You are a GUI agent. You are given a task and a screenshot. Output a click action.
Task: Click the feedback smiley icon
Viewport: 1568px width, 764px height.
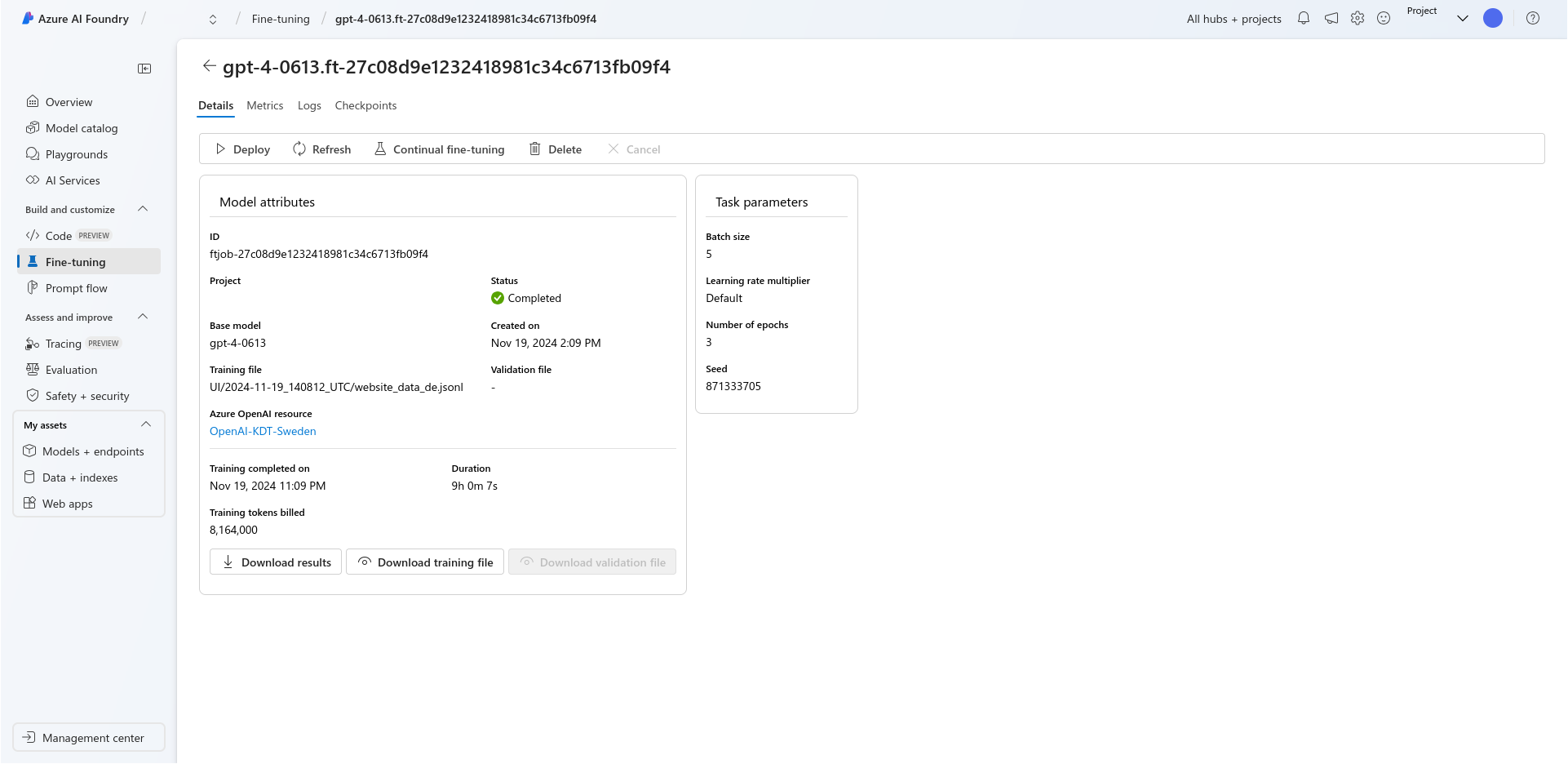click(1384, 18)
